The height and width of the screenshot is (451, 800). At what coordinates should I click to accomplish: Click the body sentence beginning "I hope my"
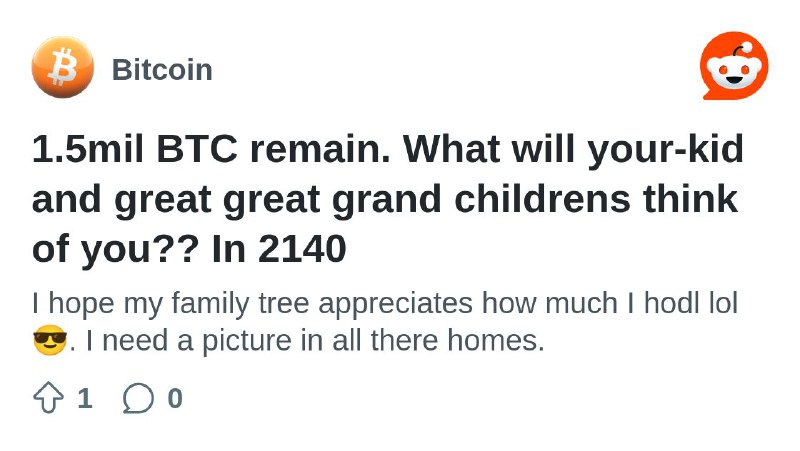pyautogui.click(x=385, y=303)
